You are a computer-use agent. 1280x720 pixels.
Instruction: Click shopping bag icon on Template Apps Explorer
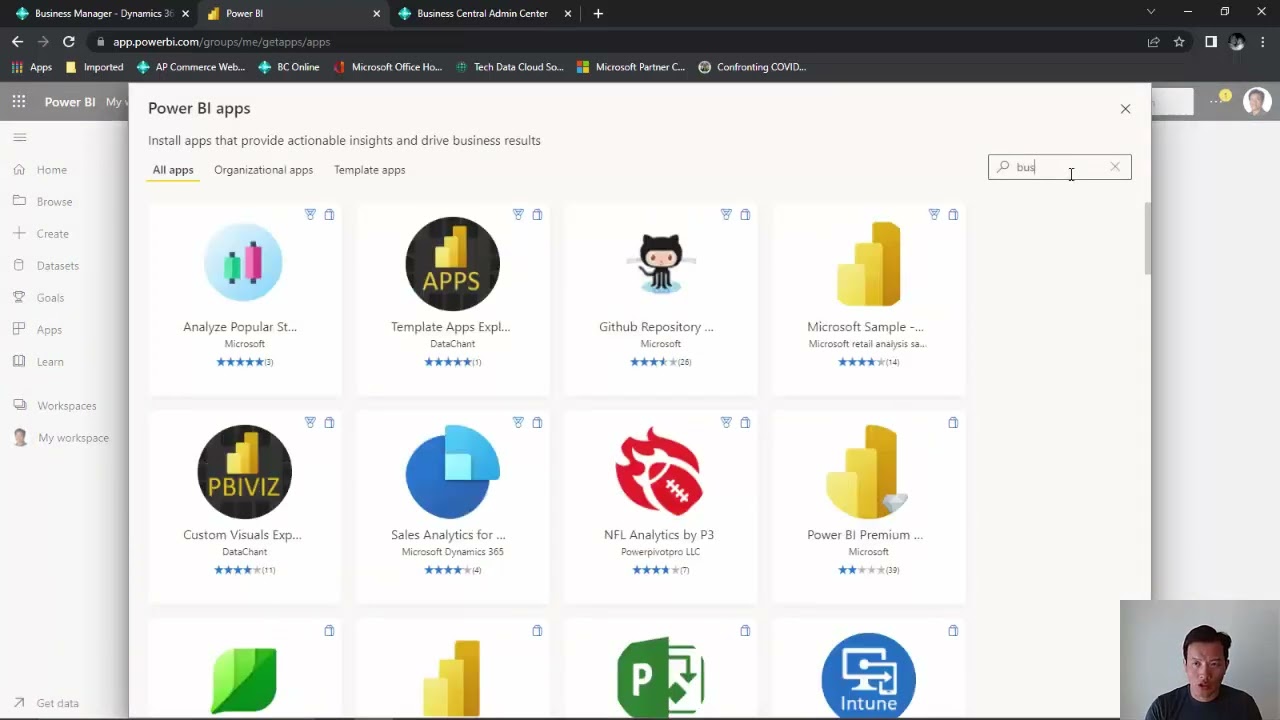[537, 214]
